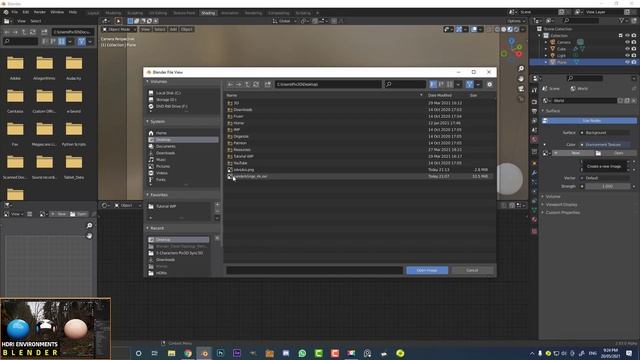Toggle Camera render camera icon in outliner
640x360 pixels.
634,42
